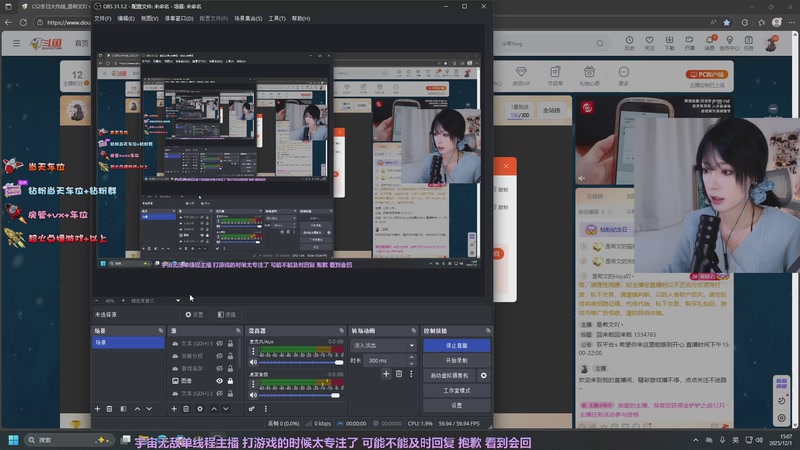Click Douyu search box in browser
This screenshot has width=800, height=450.
click(551, 44)
